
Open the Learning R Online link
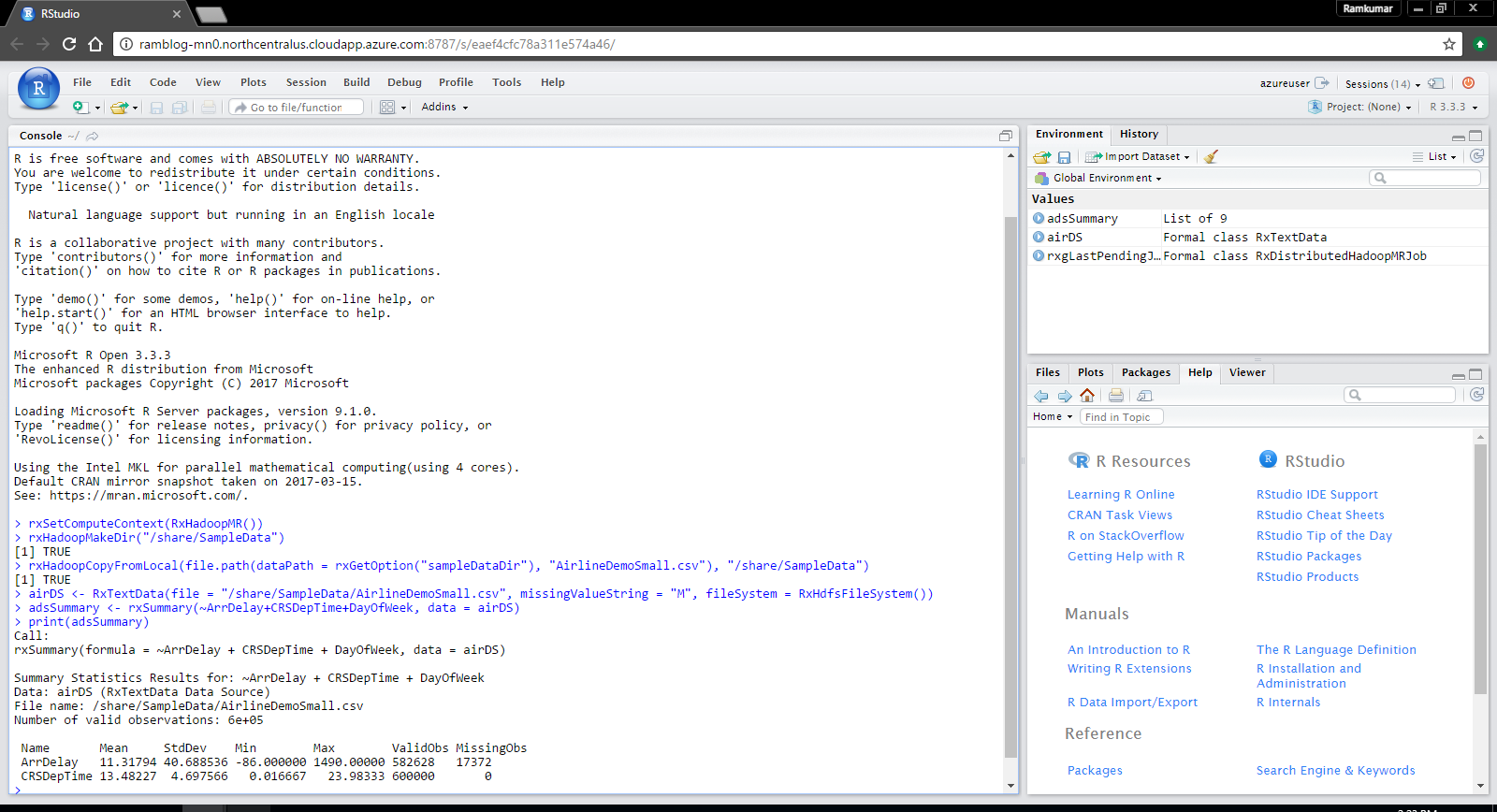[1121, 495]
